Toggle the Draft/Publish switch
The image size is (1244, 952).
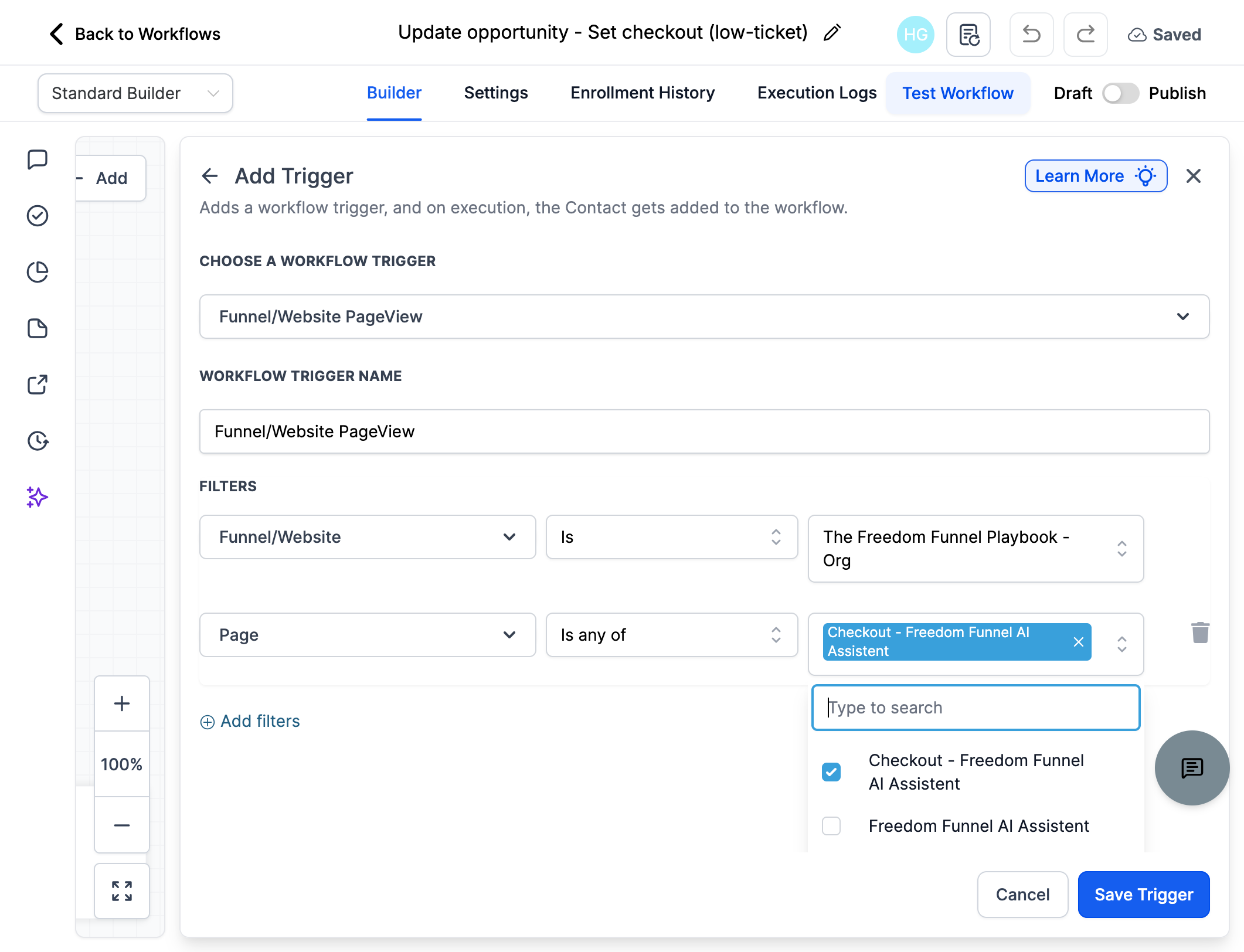click(1120, 93)
